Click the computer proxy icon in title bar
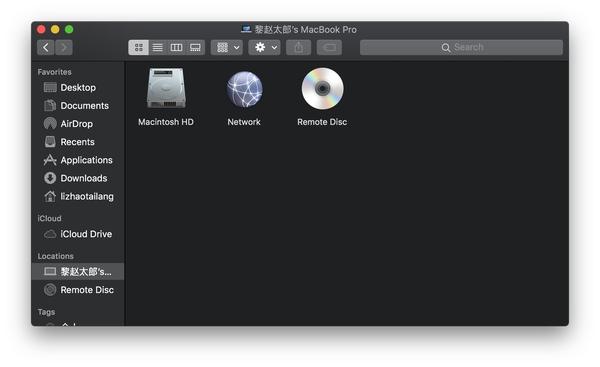The height and width of the screenshot is (367, 600). 246,29
